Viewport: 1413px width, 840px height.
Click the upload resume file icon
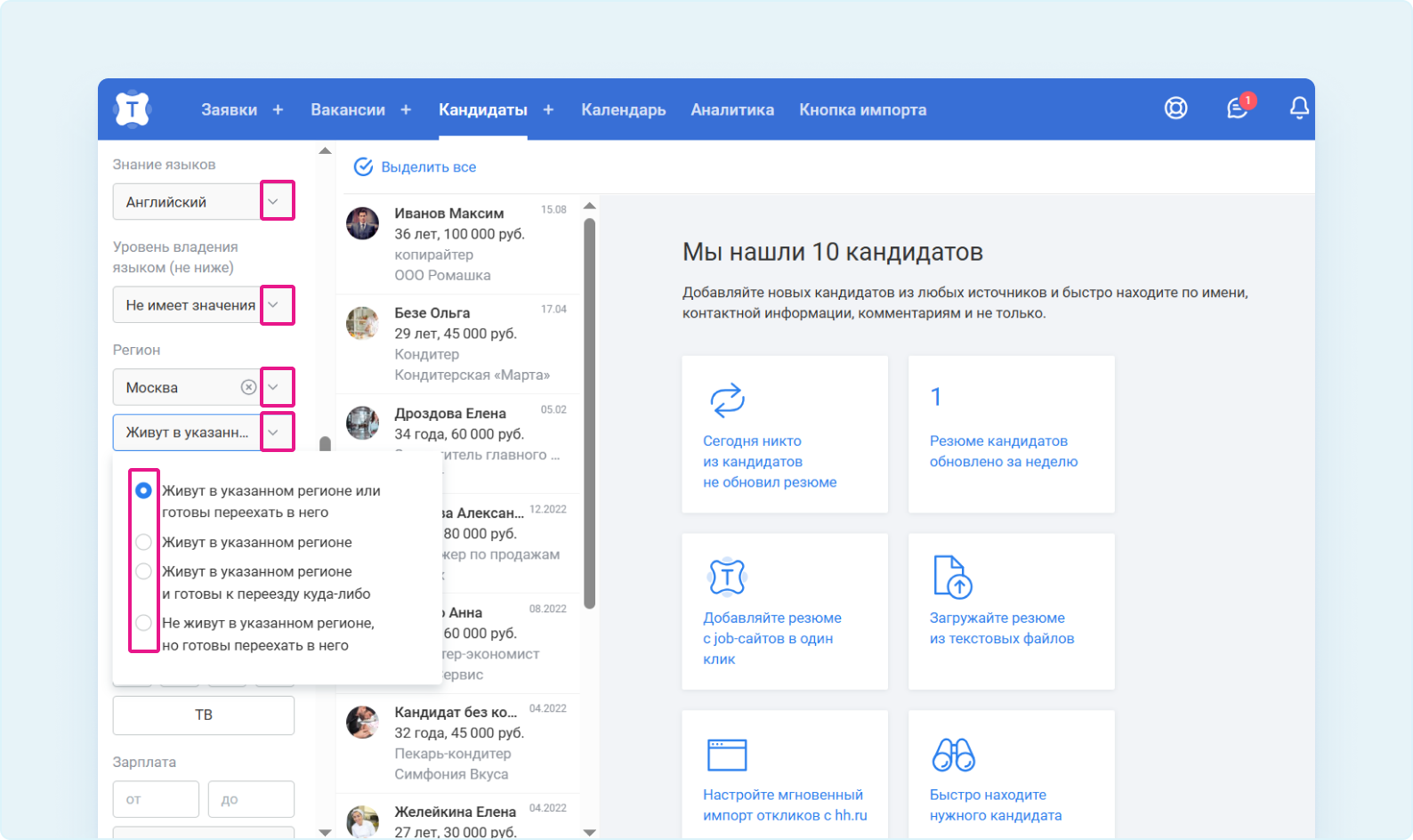951,577
